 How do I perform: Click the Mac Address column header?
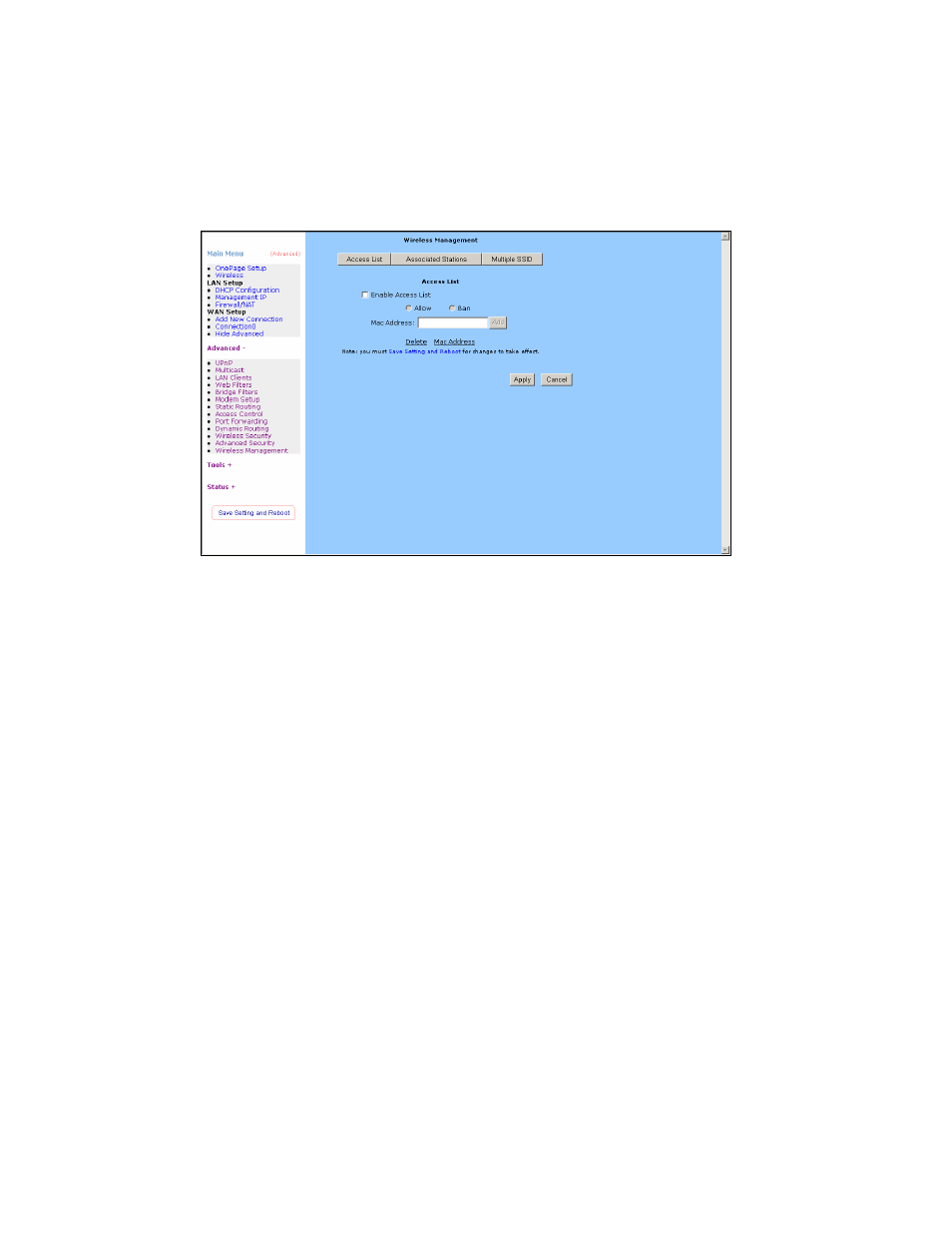pos(454,341)
